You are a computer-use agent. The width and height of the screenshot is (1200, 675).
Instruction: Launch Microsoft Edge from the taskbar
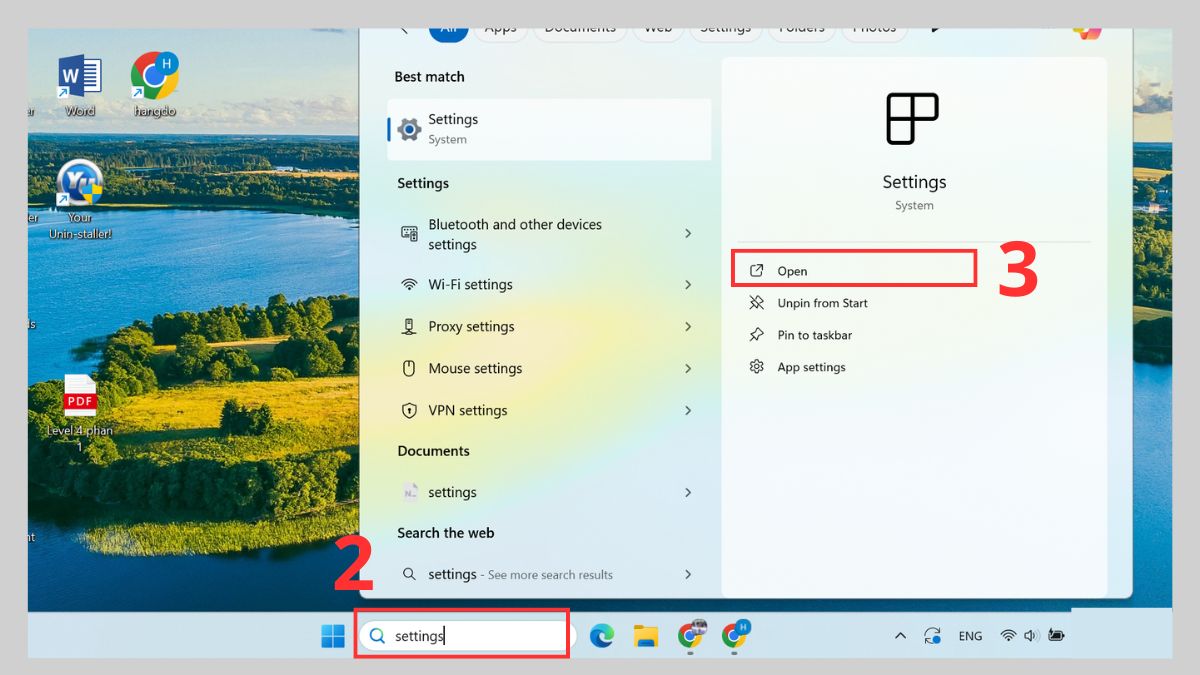pyautogui.click(x=601, y=635)
